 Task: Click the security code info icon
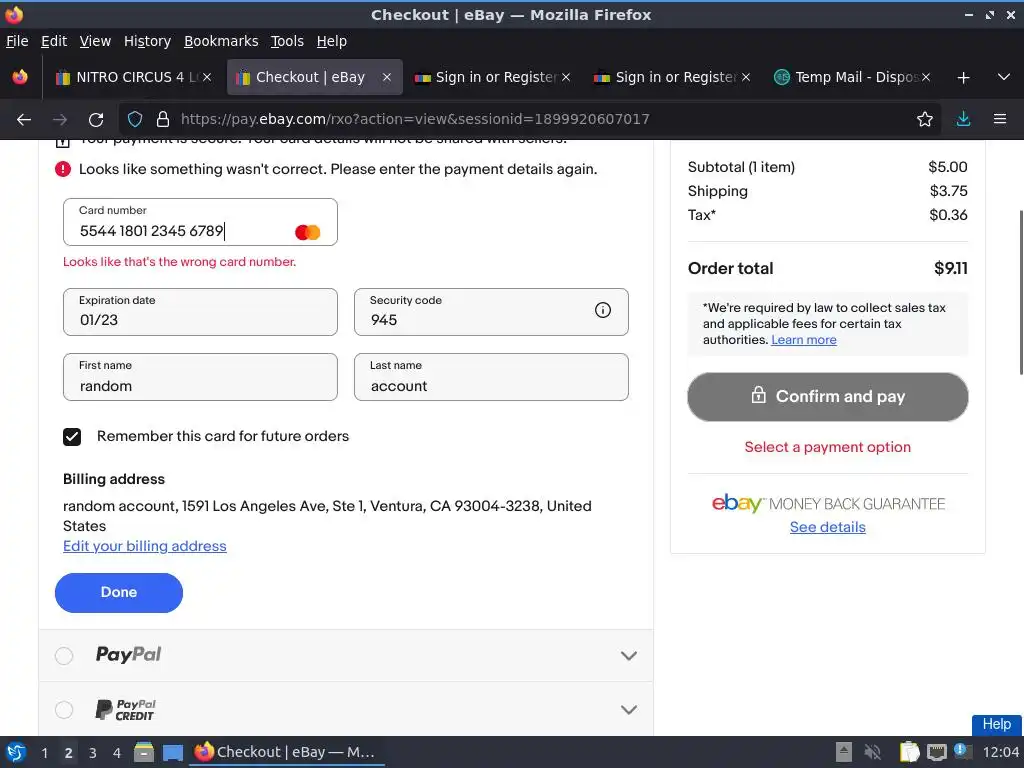coord(603,310)
